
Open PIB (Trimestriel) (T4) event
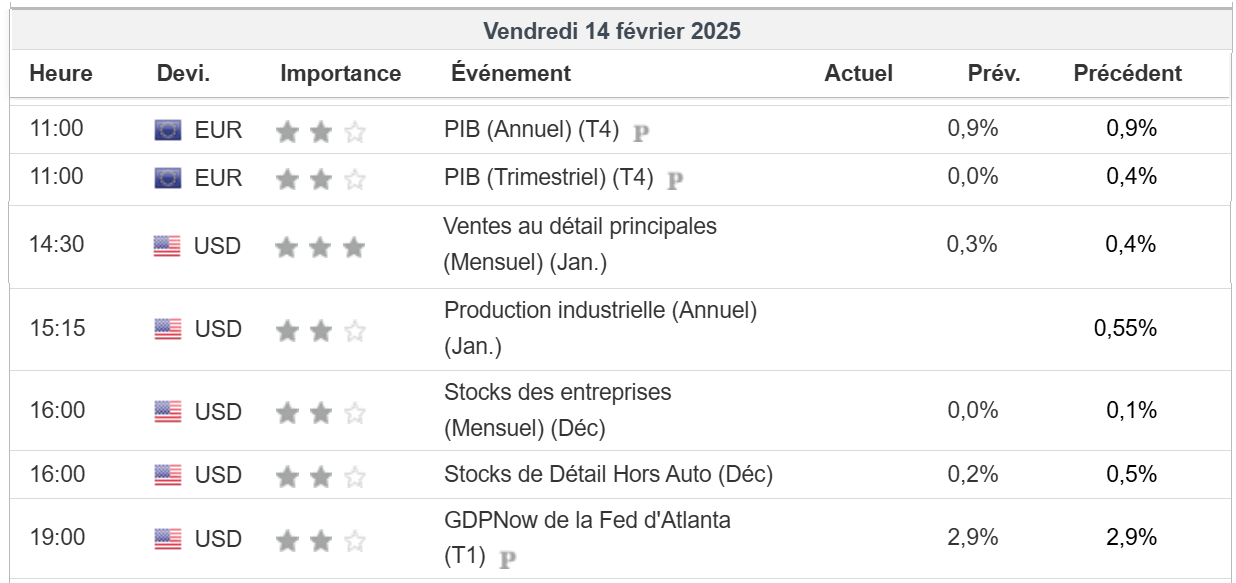[548, 177]
